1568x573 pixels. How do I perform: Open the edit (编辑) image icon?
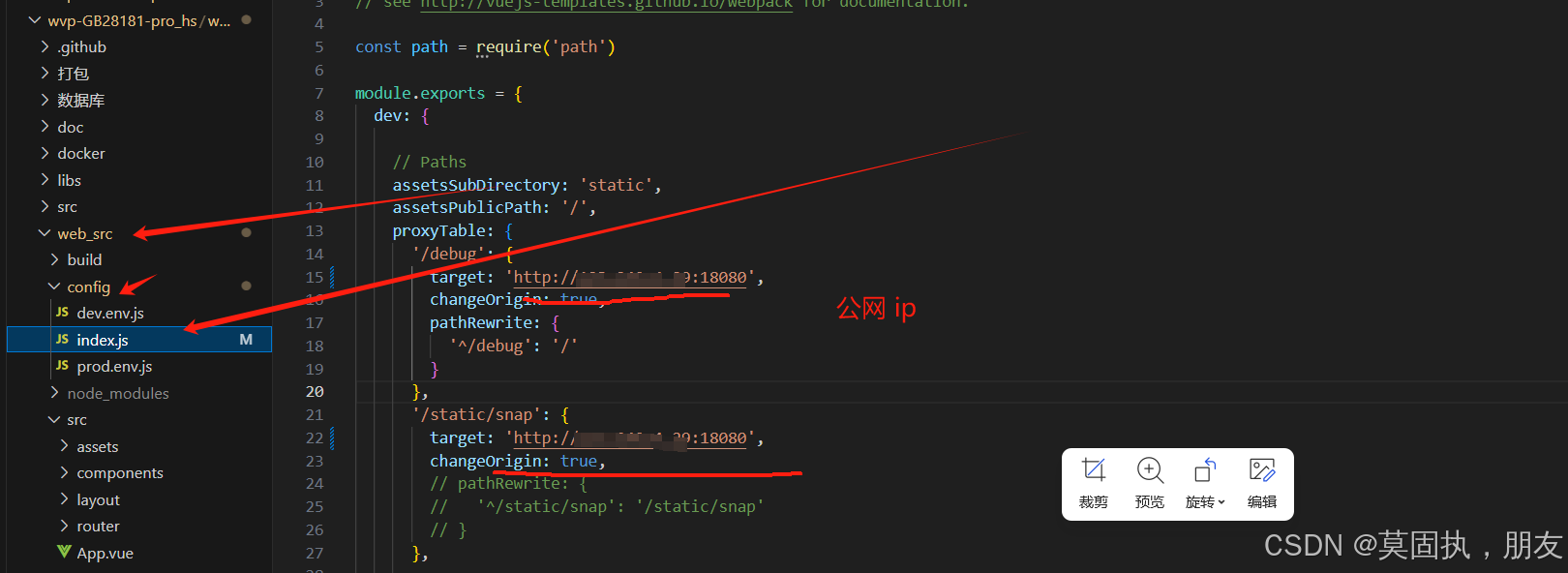pos(1262,470)
